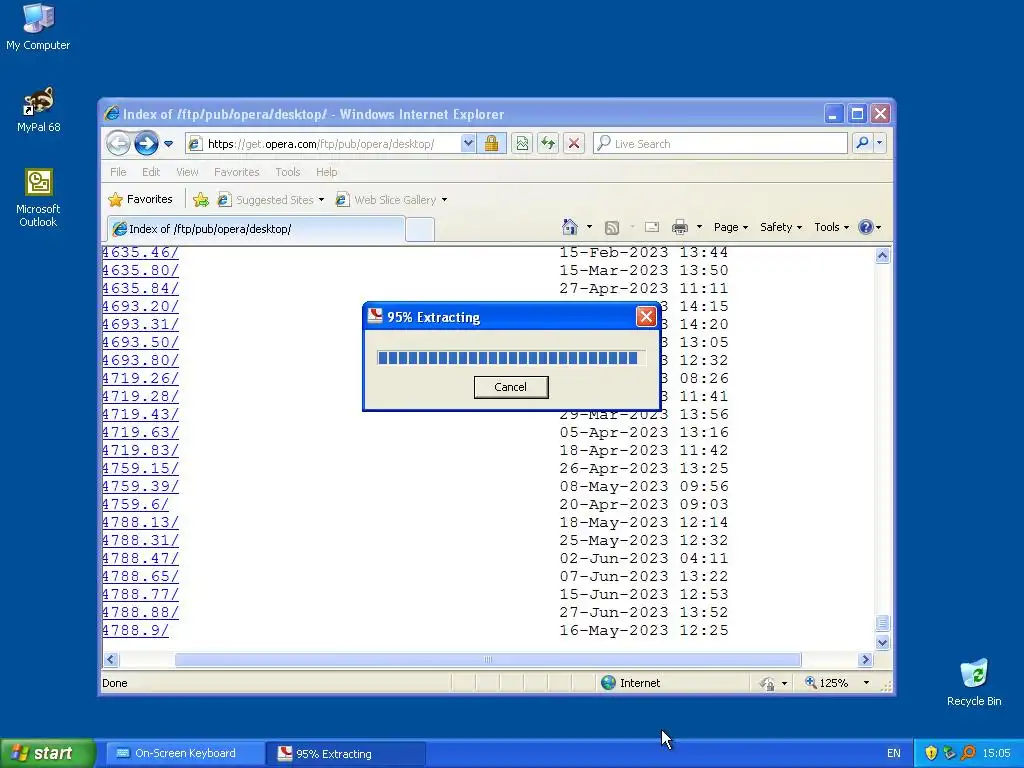Open the 4635.46/ directory link
This screenshot has height=768, width=1024.
click(140, 252)
